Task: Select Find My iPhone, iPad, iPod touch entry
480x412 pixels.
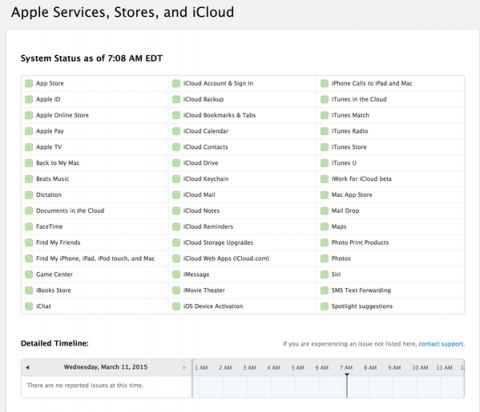Action: click(x=95, y=258)
